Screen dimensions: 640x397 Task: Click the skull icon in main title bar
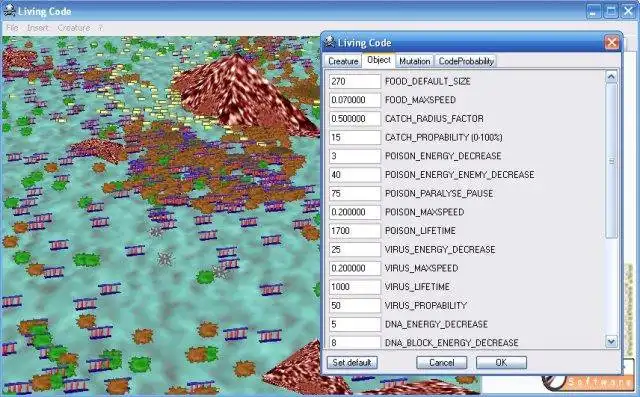point(9,11)
